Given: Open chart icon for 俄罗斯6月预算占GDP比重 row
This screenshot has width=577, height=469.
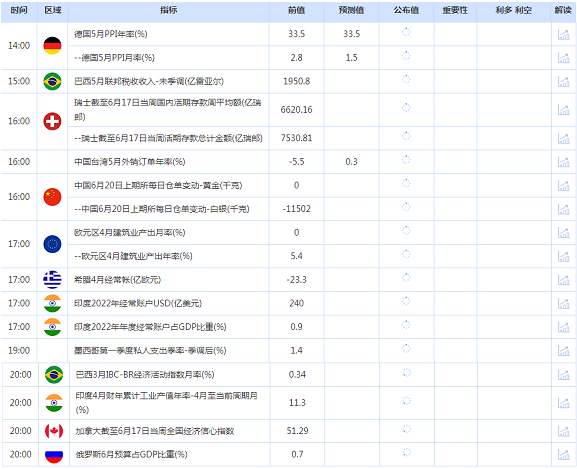Looking at the screenshot, I should pos(563,454).
